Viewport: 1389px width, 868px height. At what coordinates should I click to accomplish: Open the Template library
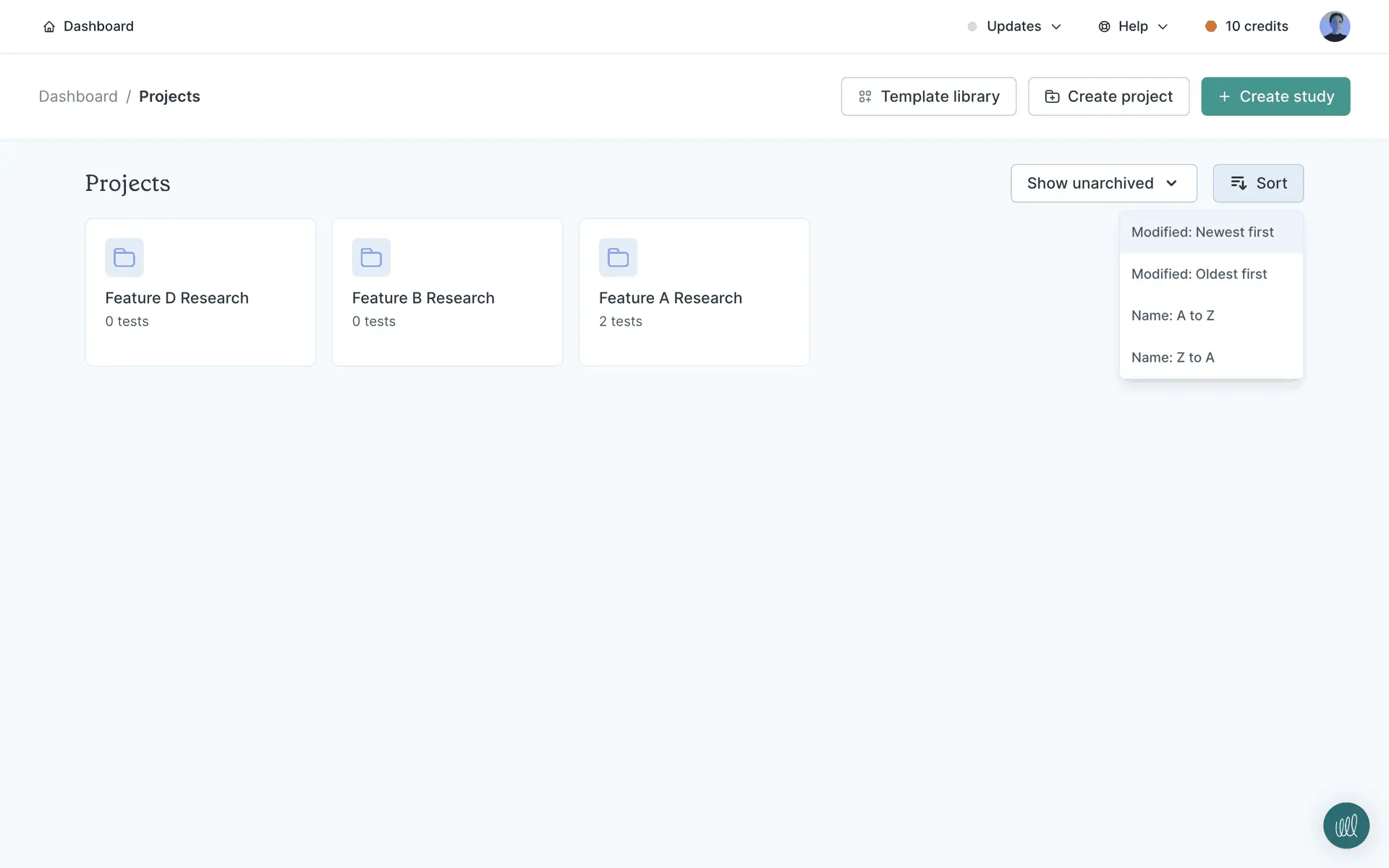[x=928, y=96]
